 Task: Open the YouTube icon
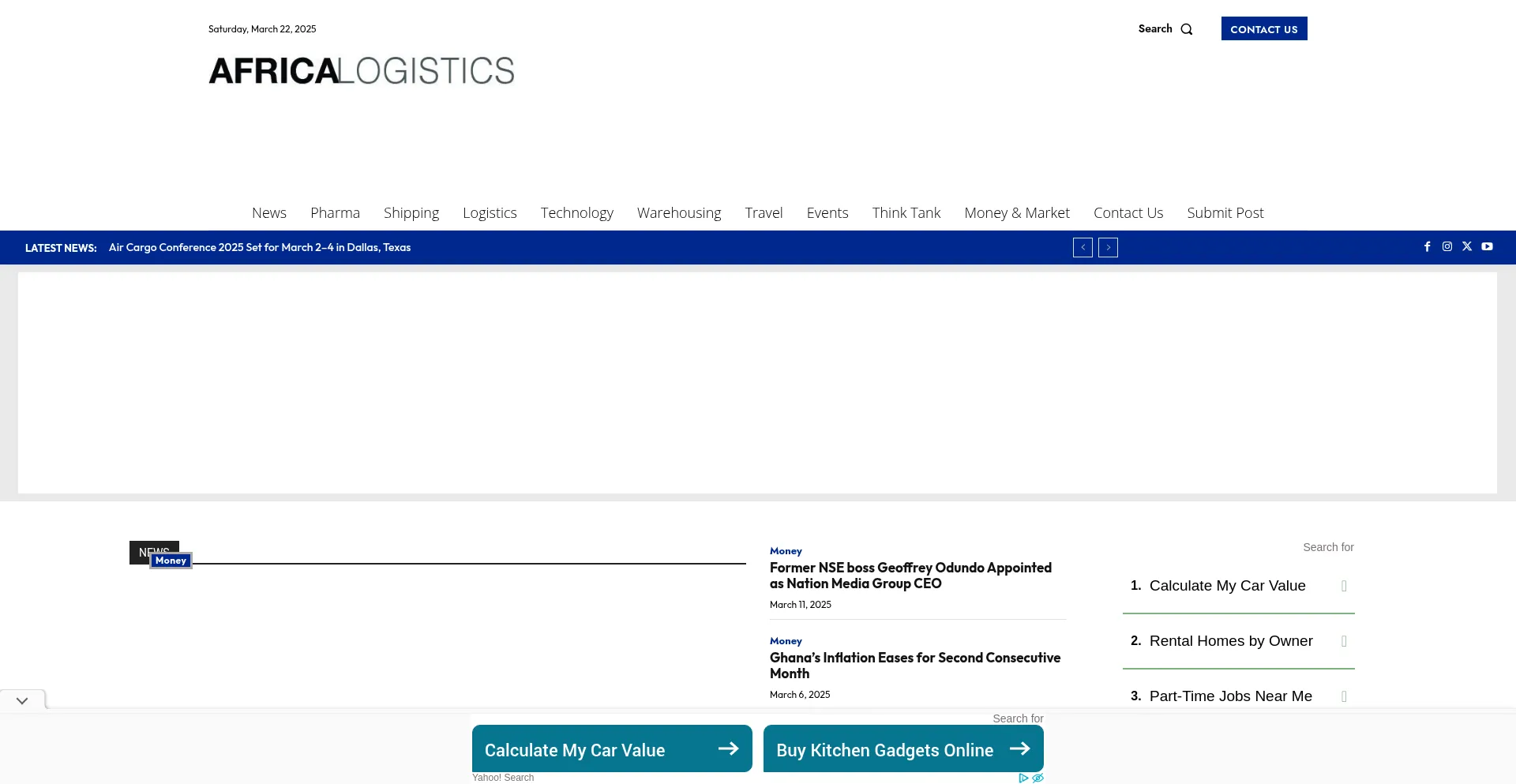(1488, 246)
